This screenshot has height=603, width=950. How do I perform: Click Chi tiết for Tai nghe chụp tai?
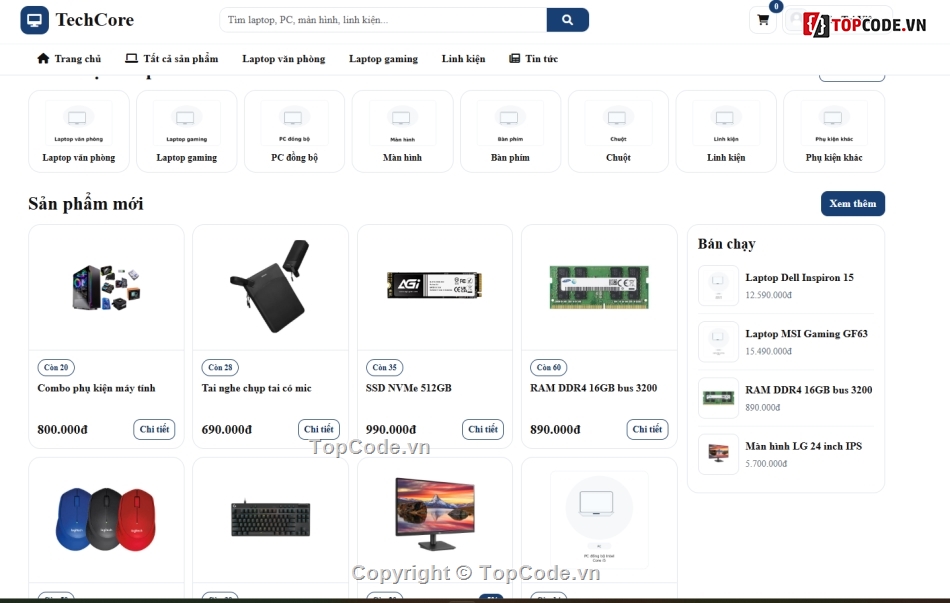[319, 429]
